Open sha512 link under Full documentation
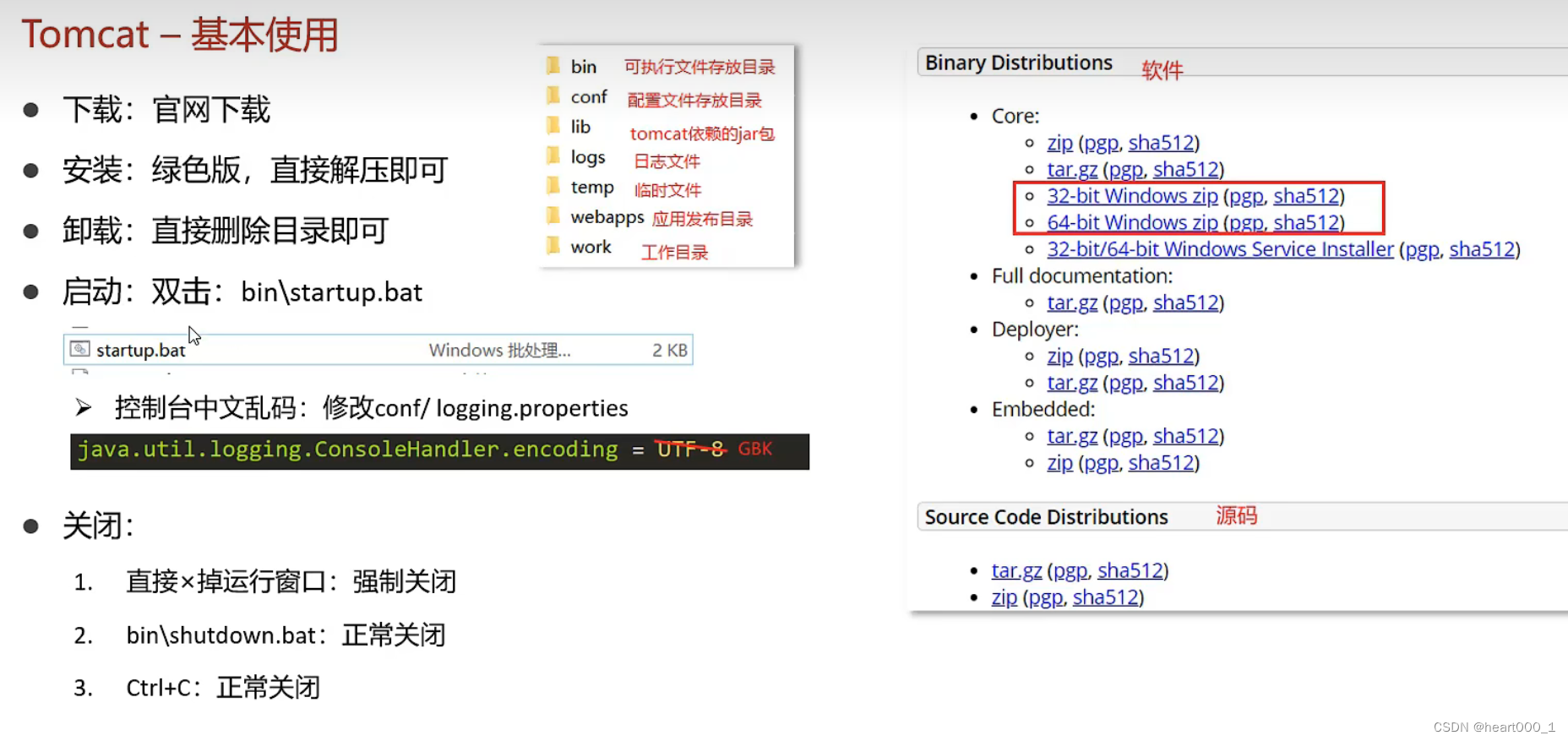 [1186, 302]
